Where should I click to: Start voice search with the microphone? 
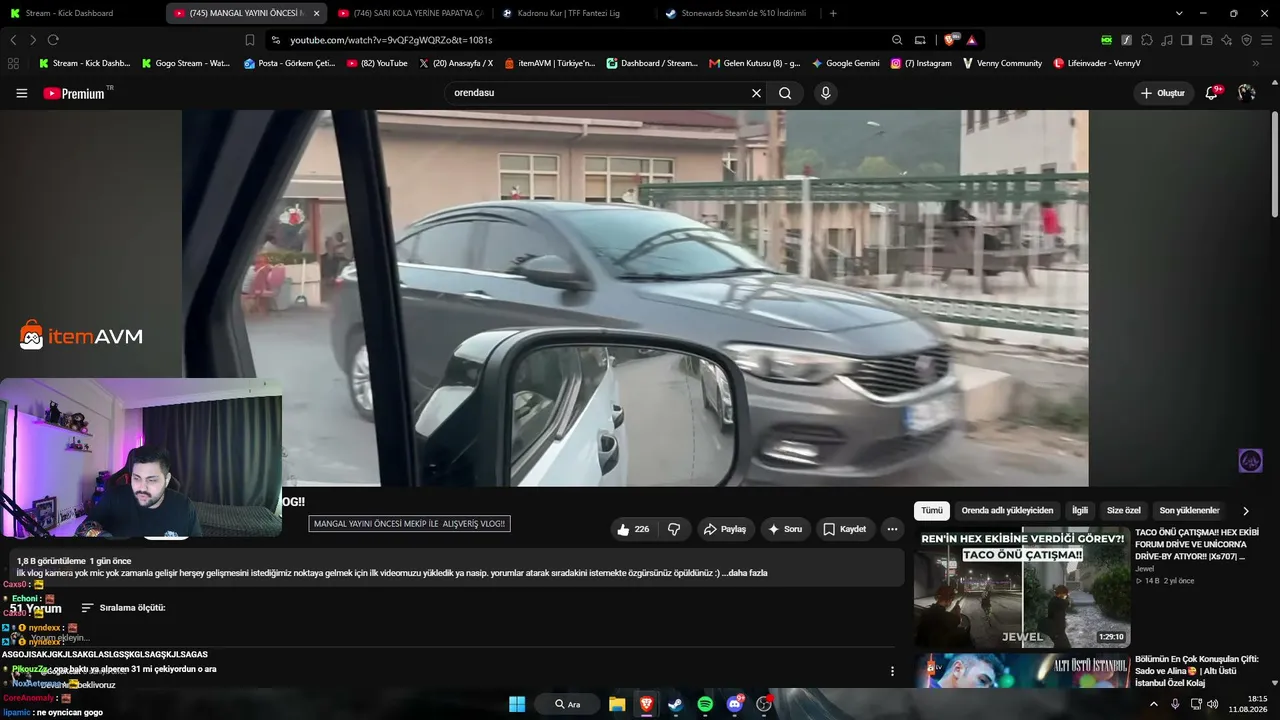pyautogui.click(x=825, y=93)
